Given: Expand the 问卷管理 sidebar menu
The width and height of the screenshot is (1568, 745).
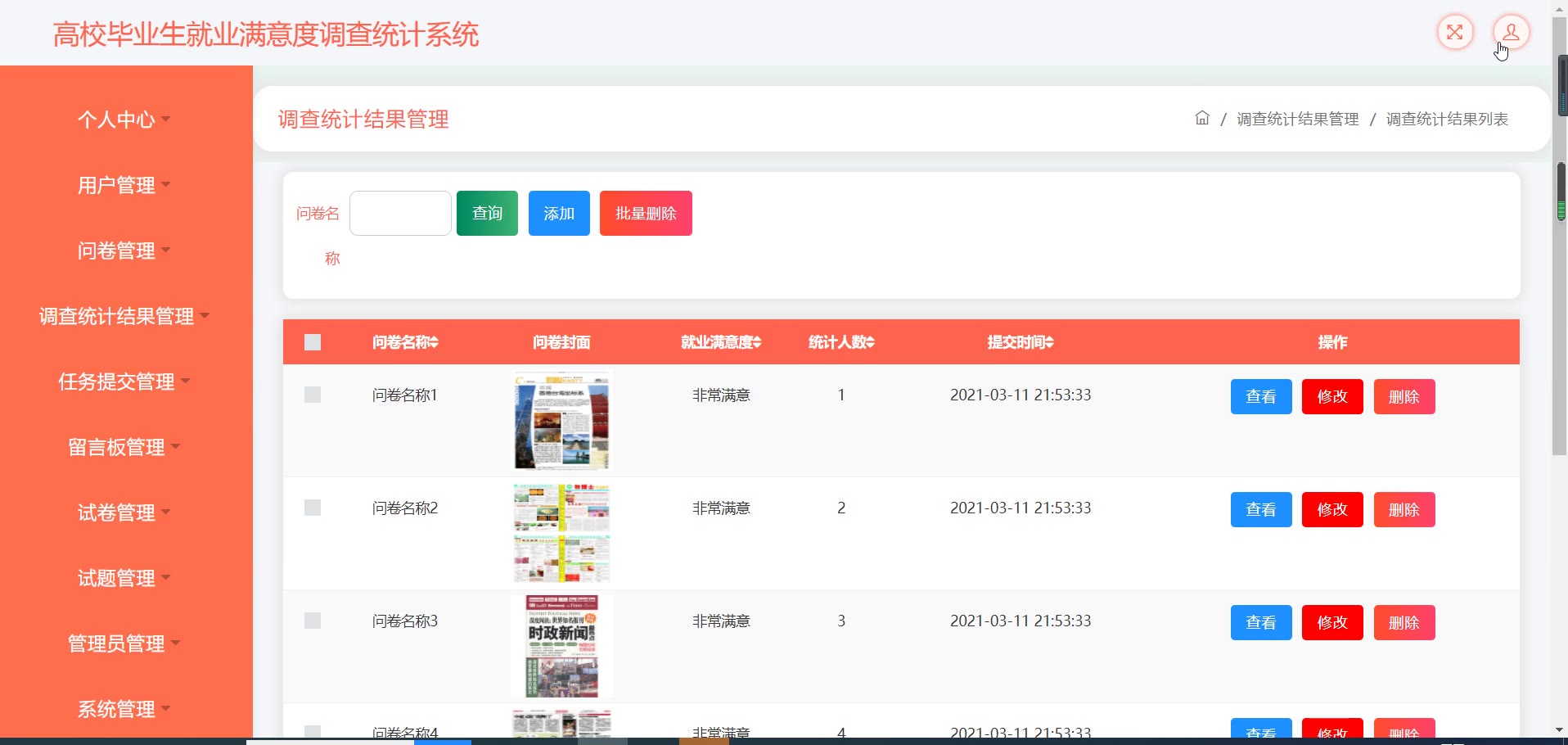Looking at the screenshot, I should [x=124, y=251].
